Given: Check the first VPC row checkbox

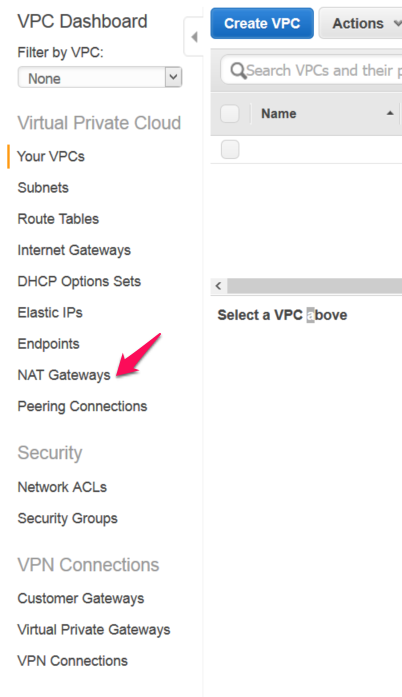Looking at the screenshot, I should point(230,149).
